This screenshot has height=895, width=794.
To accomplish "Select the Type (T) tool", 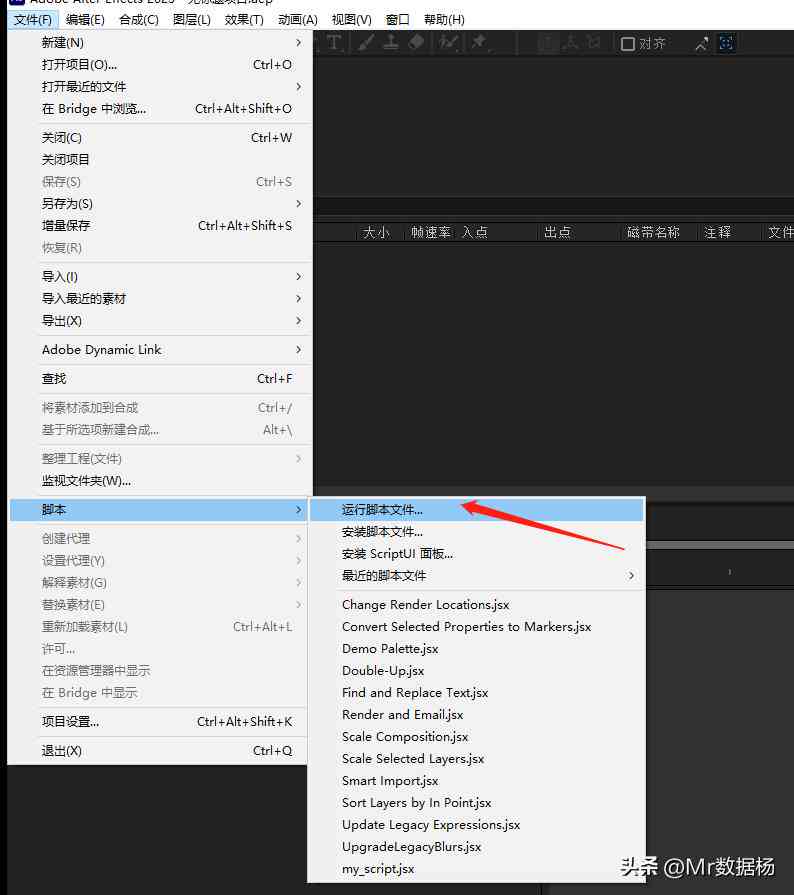I will (334, 43).
